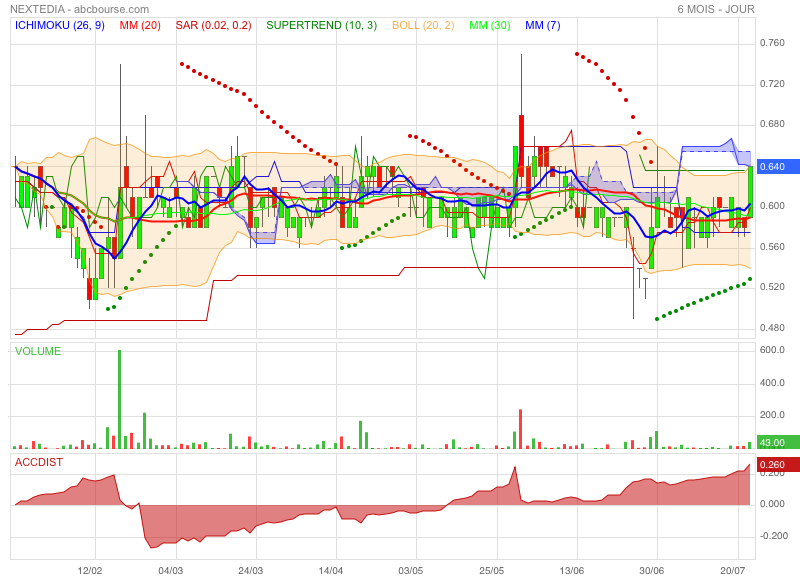Click the red MM (20) legend label
800x580 pixels.
coord(140,26)
